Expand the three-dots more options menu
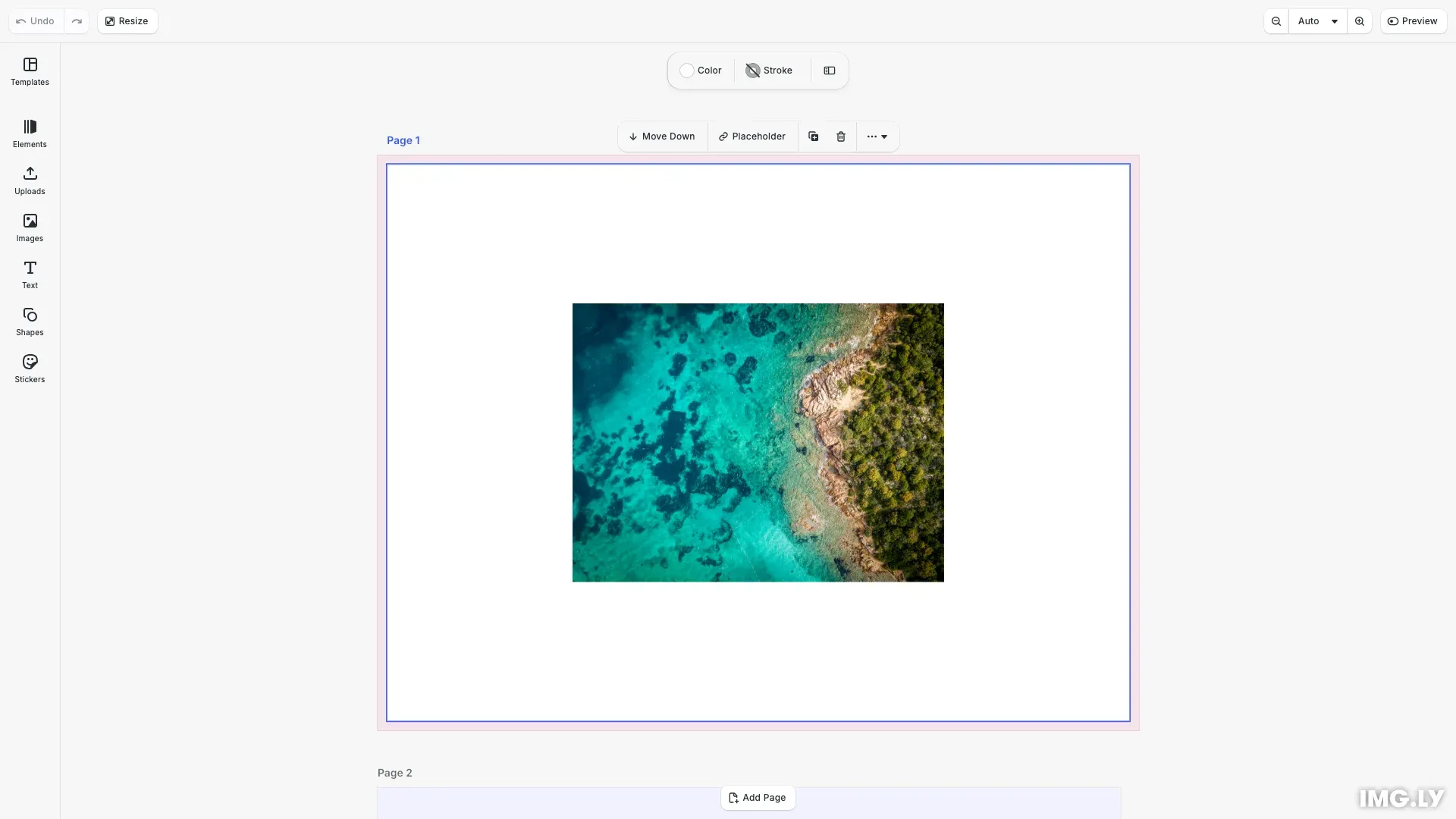Viewport: 1456px width, 819px height. pyautogui.click(x=877, y=136)
